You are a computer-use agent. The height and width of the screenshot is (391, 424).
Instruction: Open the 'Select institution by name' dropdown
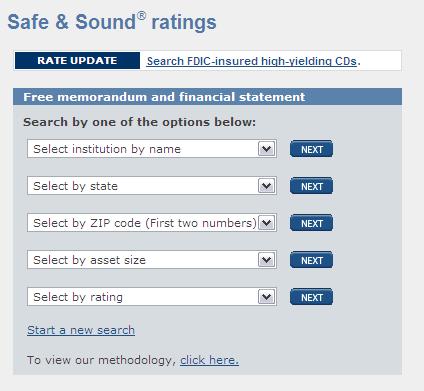tap(152, 149)
